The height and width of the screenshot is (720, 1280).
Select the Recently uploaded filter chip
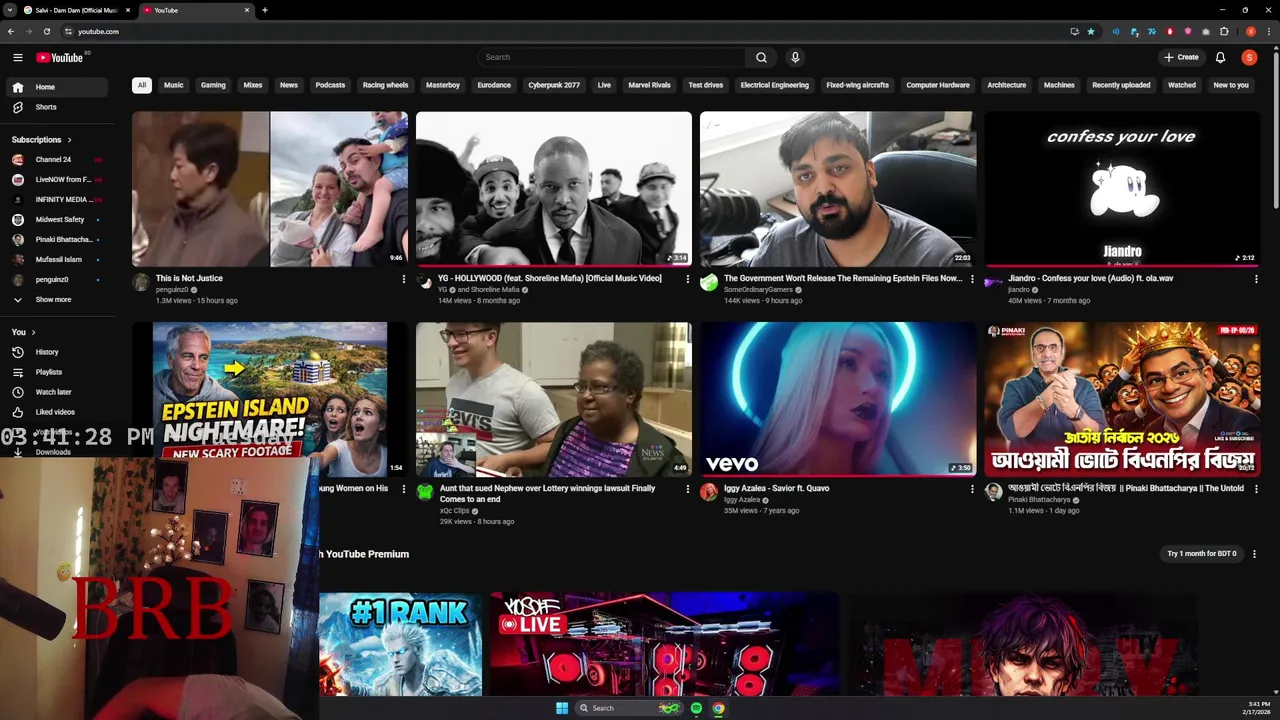point(1121,85)
